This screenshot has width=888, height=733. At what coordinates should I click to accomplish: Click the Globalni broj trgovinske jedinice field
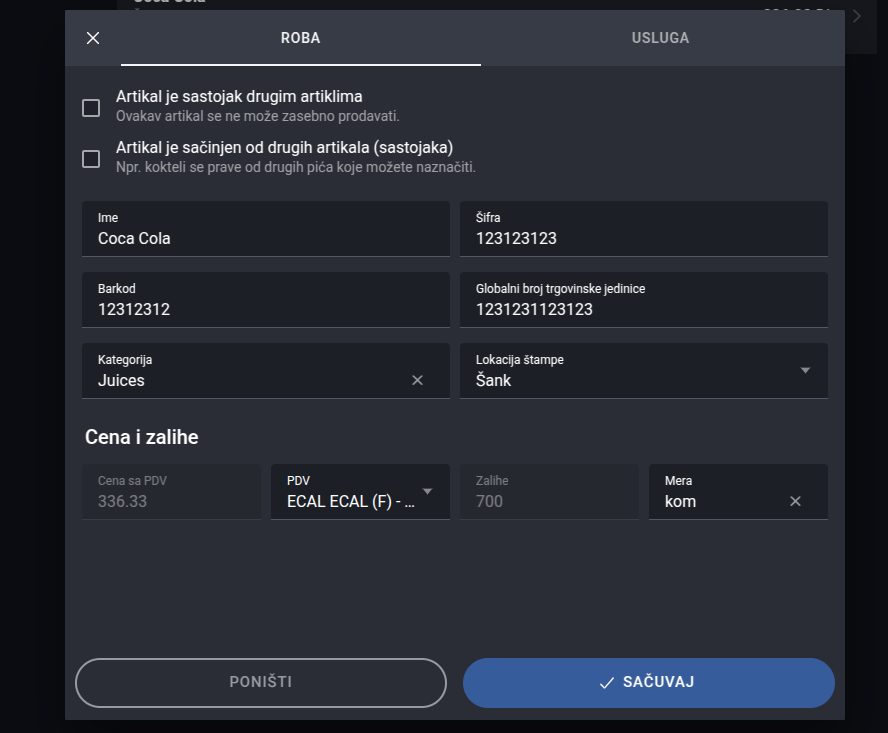point(643,300)
